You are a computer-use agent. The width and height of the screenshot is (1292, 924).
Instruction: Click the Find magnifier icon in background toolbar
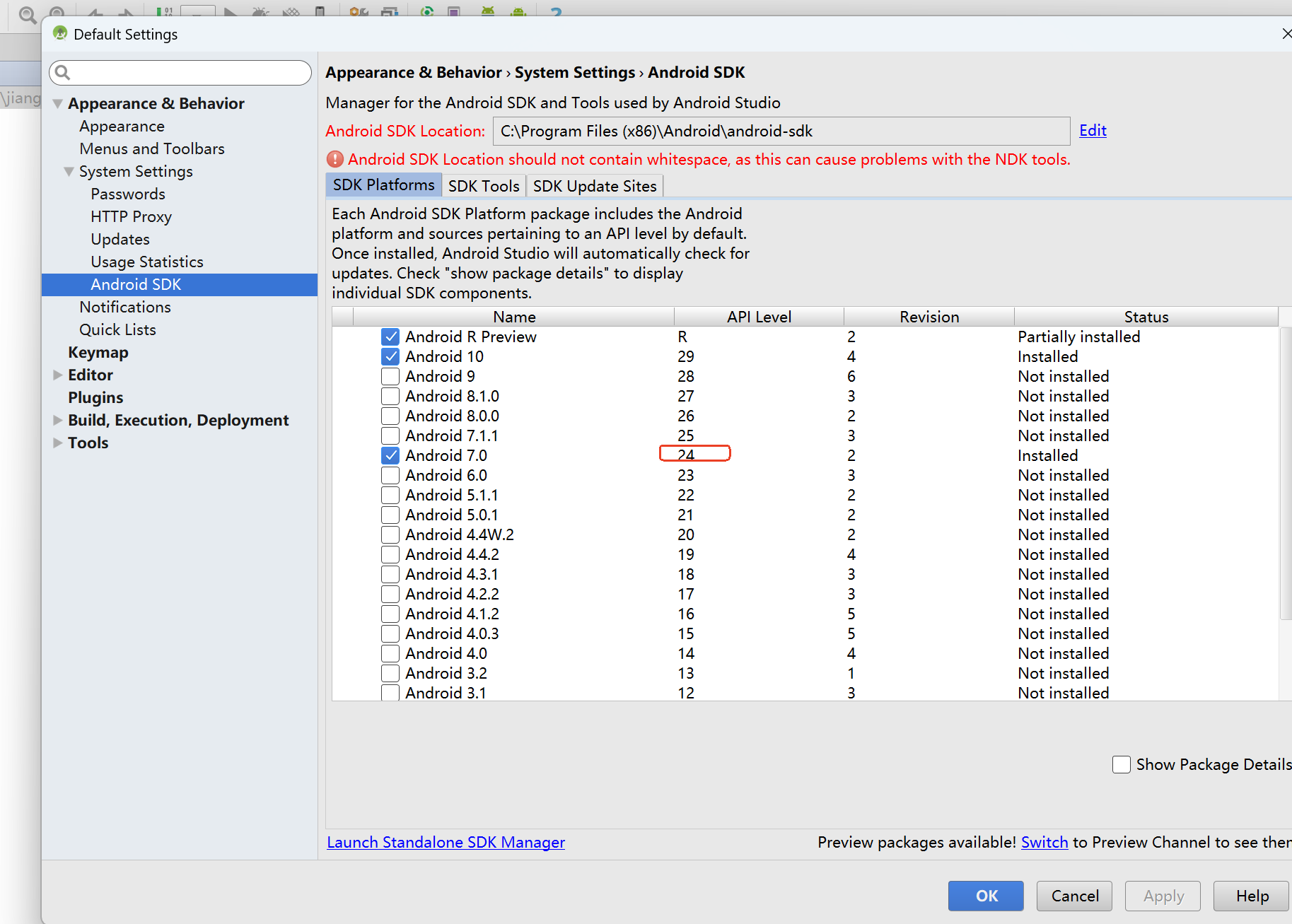(27, 15)
